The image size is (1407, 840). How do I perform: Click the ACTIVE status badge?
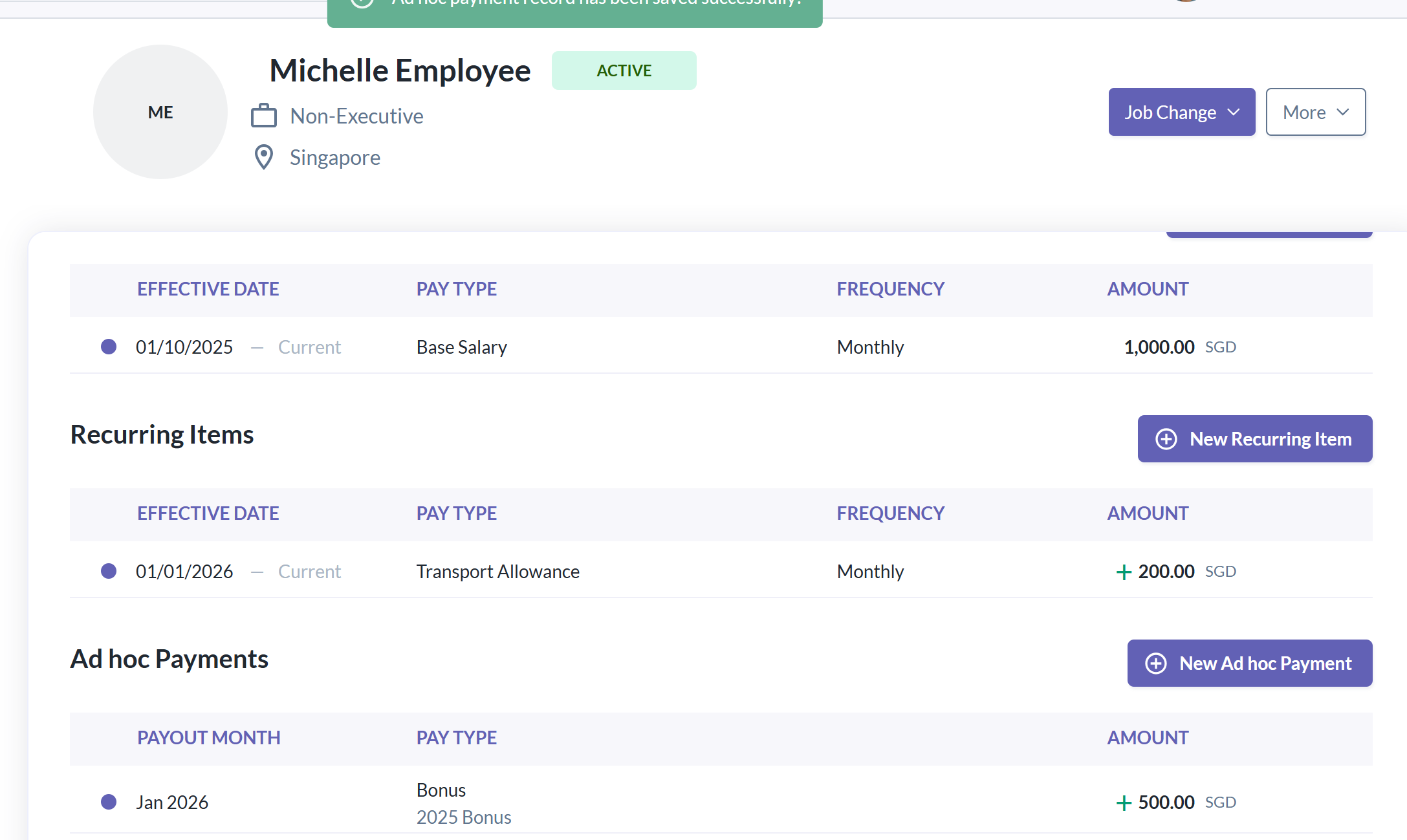pos(624,70)
